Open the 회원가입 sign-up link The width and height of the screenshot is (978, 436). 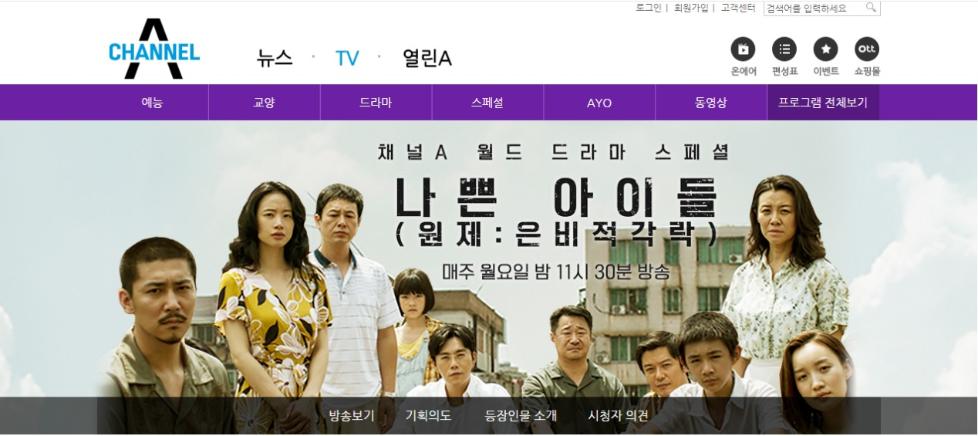691,8
